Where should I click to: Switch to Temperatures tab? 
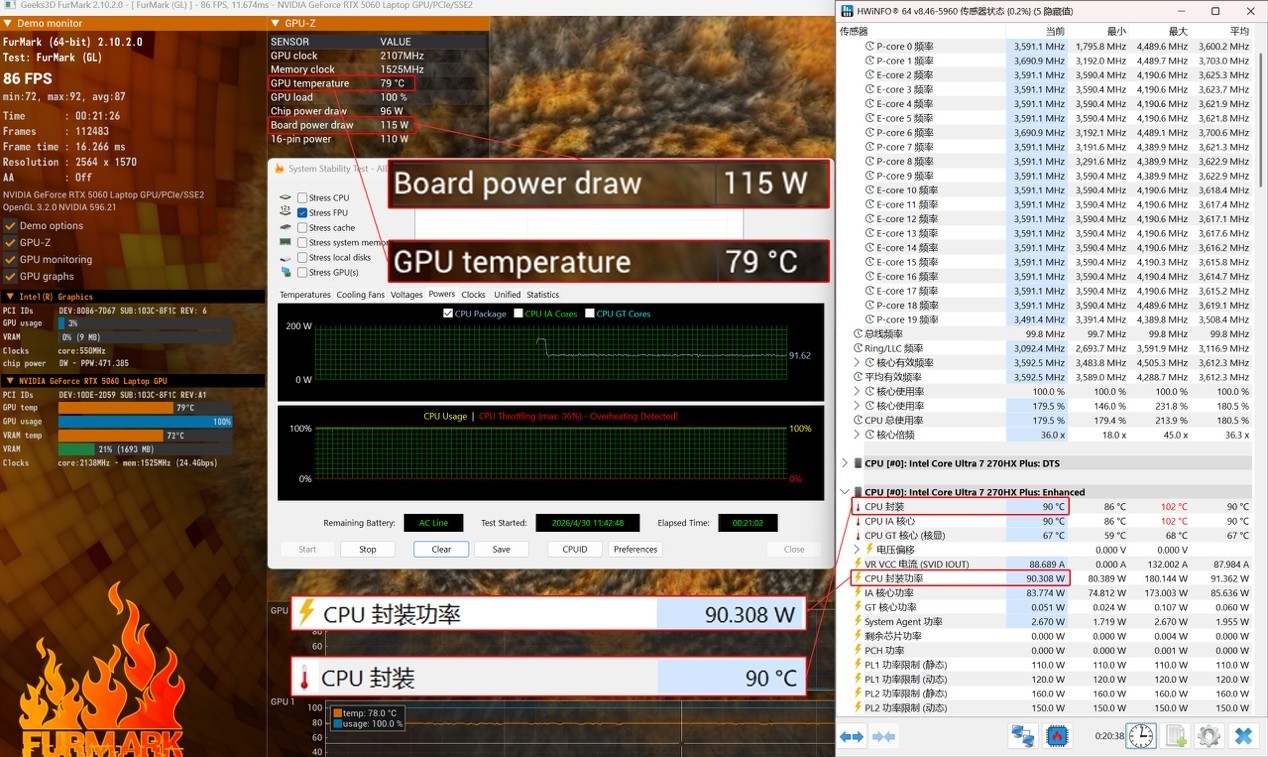(305, 295)
